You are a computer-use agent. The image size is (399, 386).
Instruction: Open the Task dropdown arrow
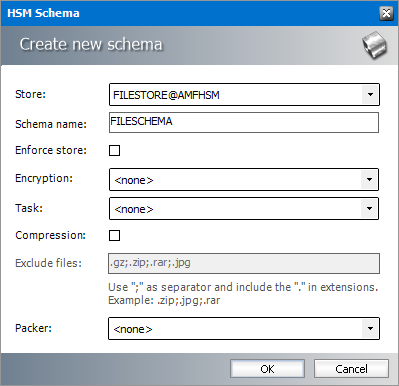(369, 209)
